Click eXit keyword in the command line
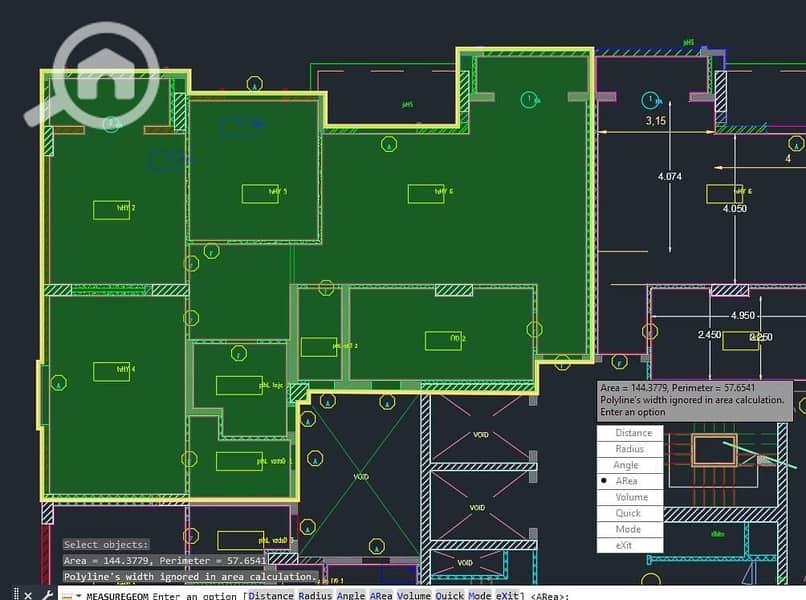 [507, 595]
